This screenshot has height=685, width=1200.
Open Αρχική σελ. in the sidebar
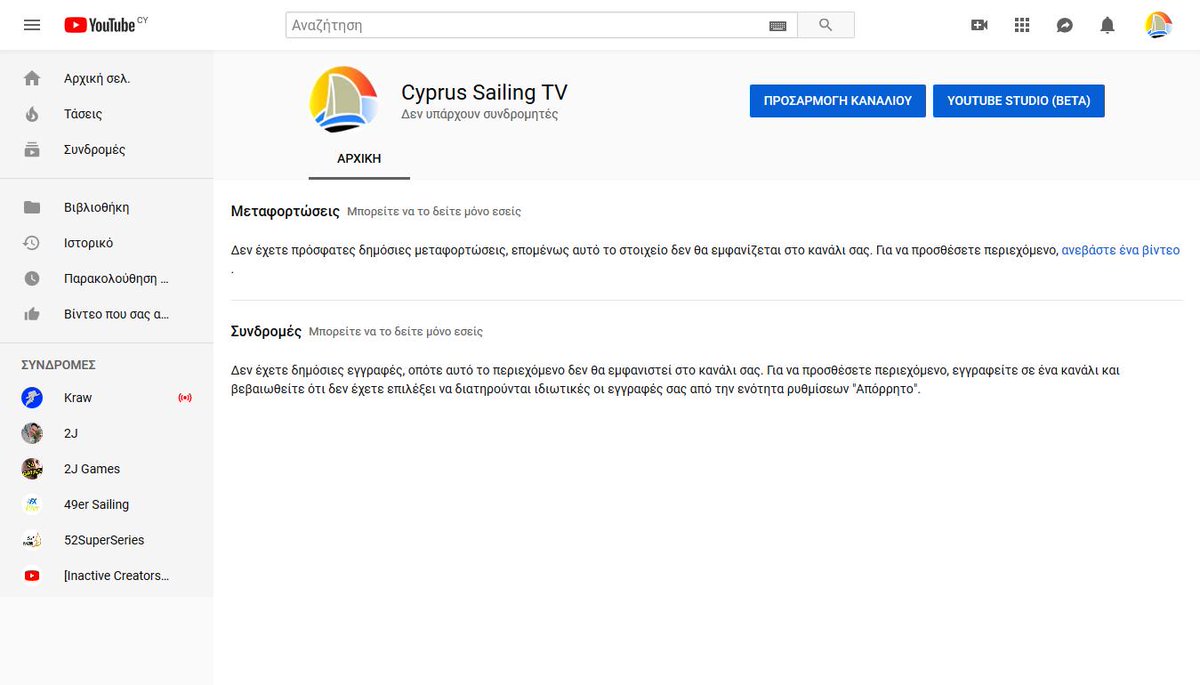point(97,78)
